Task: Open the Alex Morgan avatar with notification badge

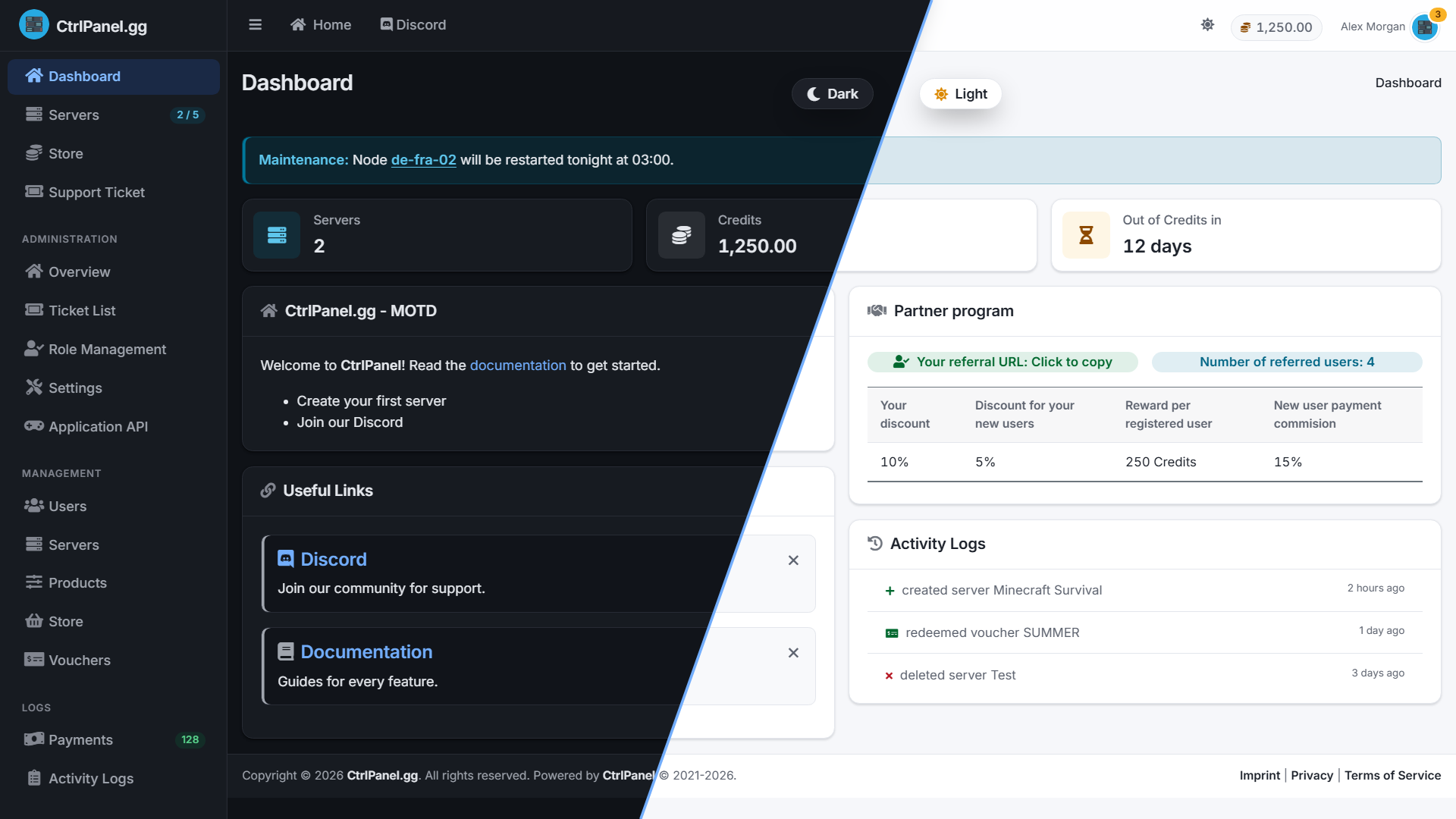Action: click(x=1426, y=27)
